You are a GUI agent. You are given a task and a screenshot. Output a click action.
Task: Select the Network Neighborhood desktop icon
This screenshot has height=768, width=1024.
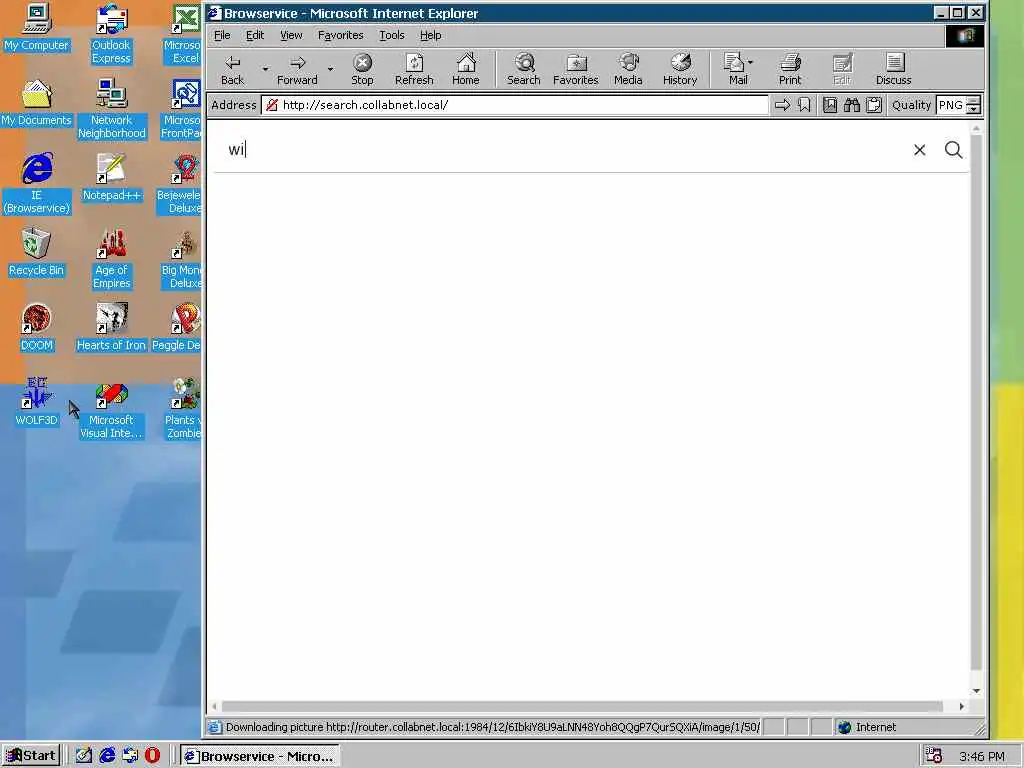[x=111, y=109]
